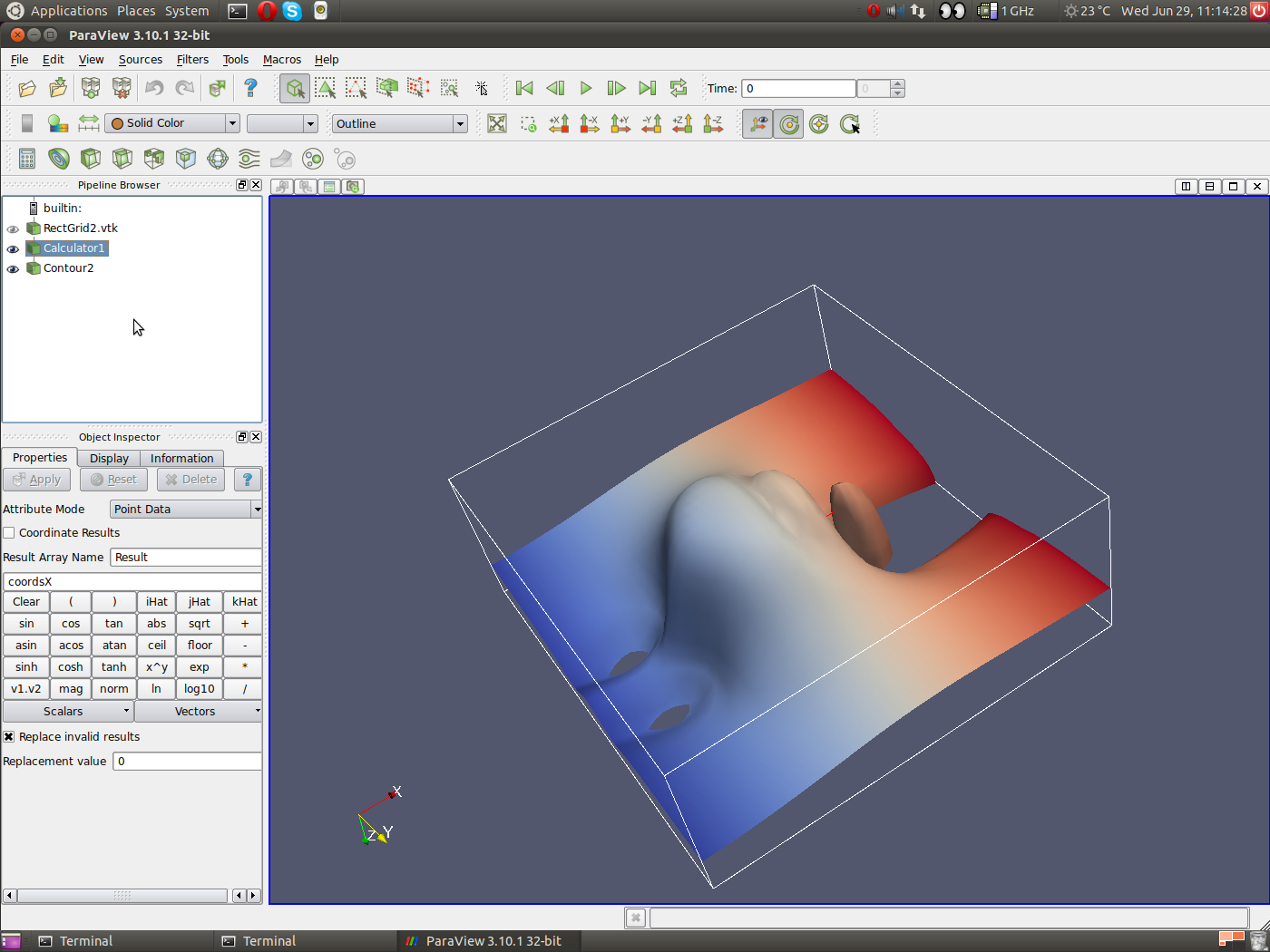Go to last animation frame
Screen dimensions: 1270x952
[x=648, y=88]
